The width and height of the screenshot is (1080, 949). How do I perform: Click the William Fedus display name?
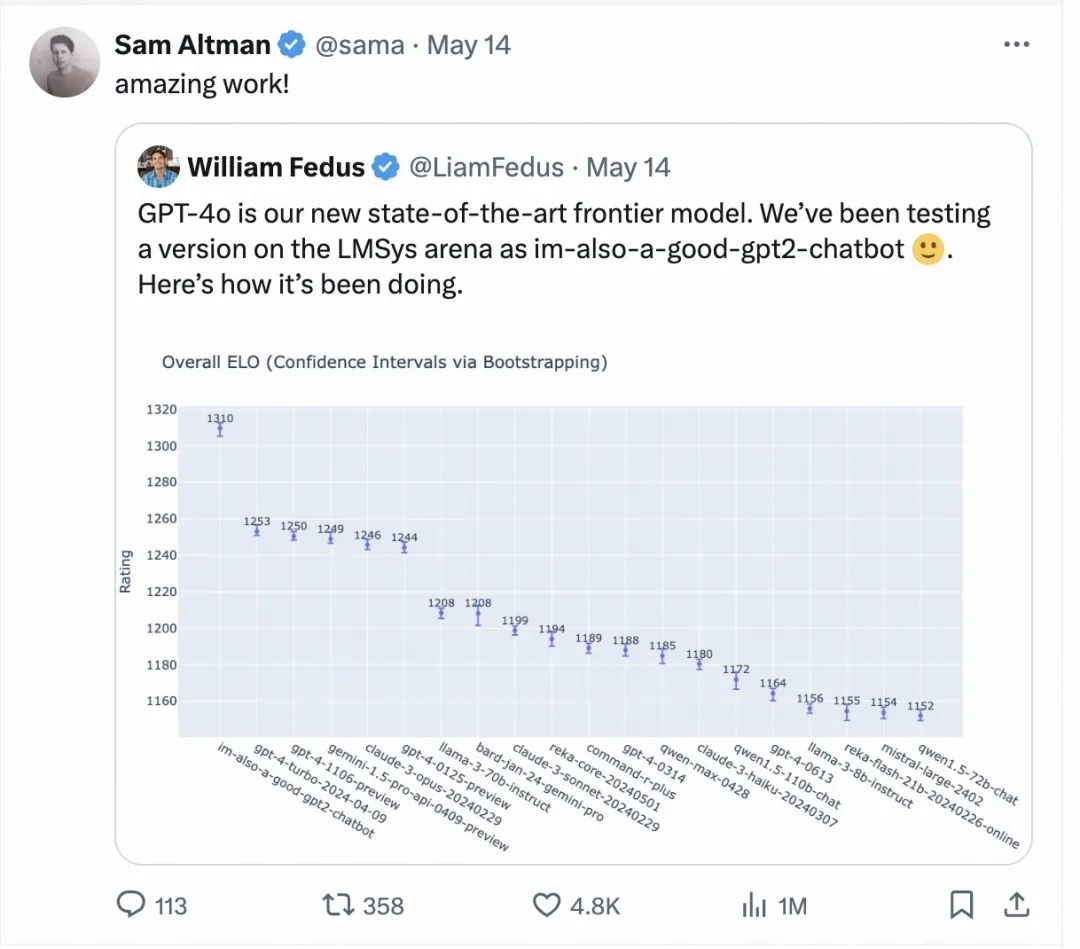[276, 167]
